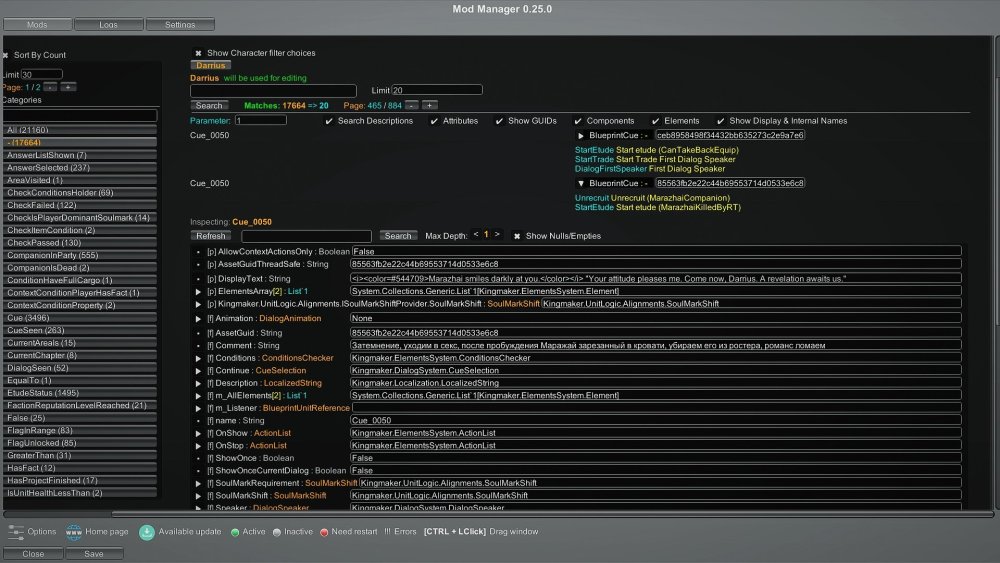Toggle the Show GUIDs checkbox
Image resolution: width=1000 pixels, height=563 pixels.
click(x=499, y=121)
